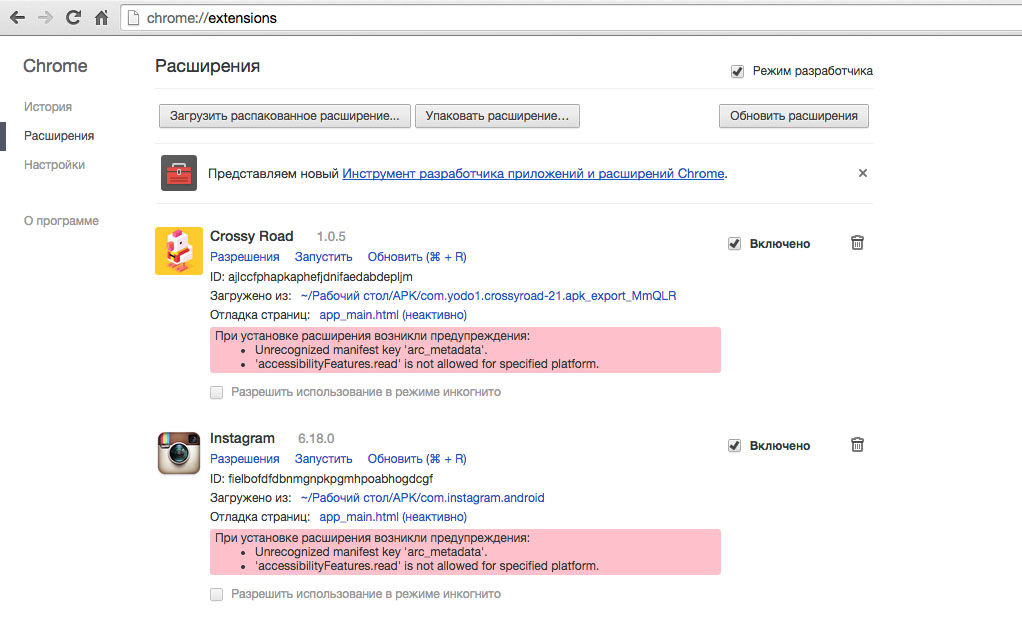Open Инструмент разработчика приложений link
This screenshot has height=617, width=1022.
(x=533, y=173)
